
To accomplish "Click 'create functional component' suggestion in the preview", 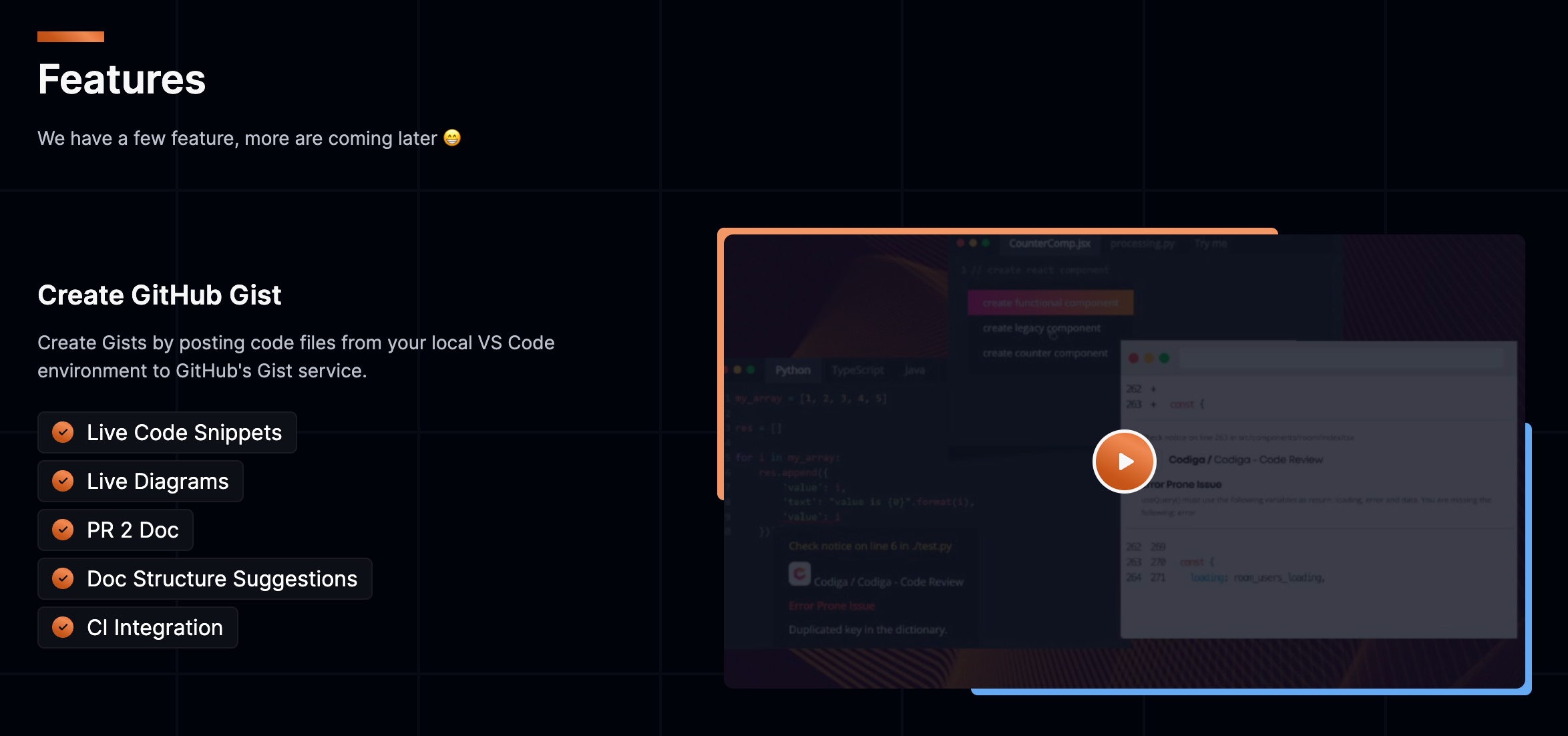I will (x=1050, y=303).
